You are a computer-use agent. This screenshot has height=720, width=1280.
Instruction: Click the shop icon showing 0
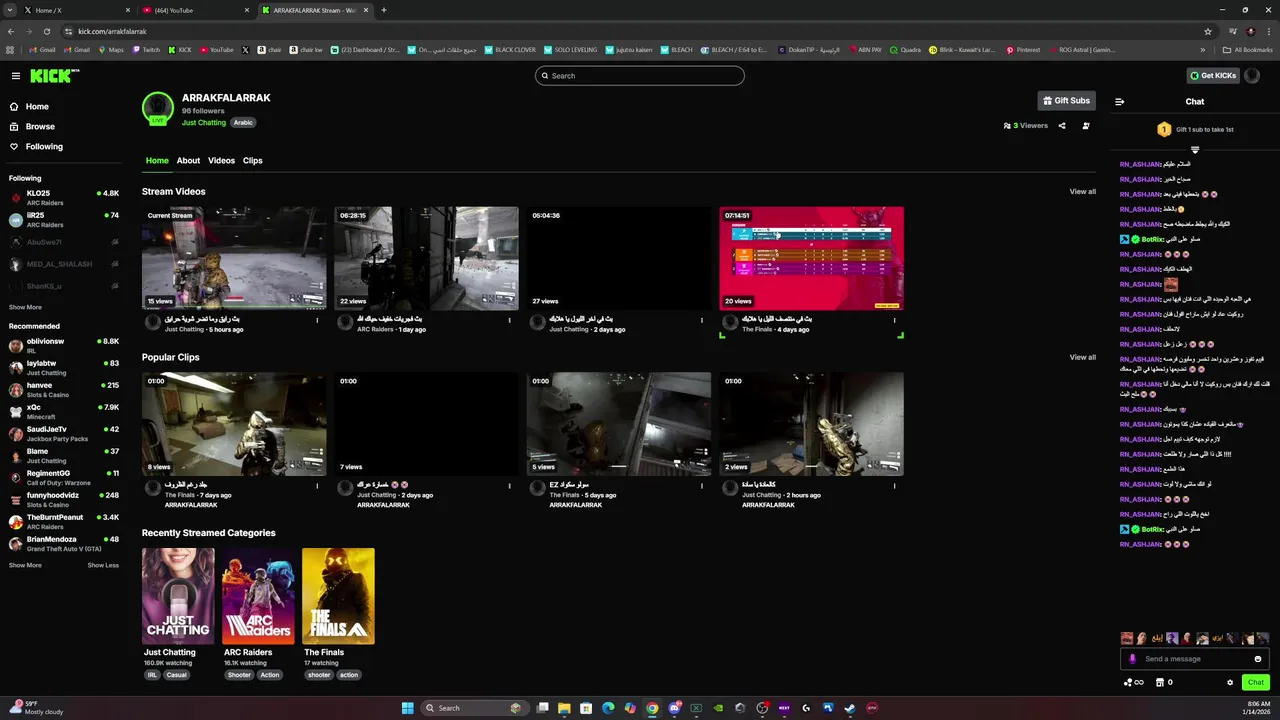click(x=1163, y=683)
